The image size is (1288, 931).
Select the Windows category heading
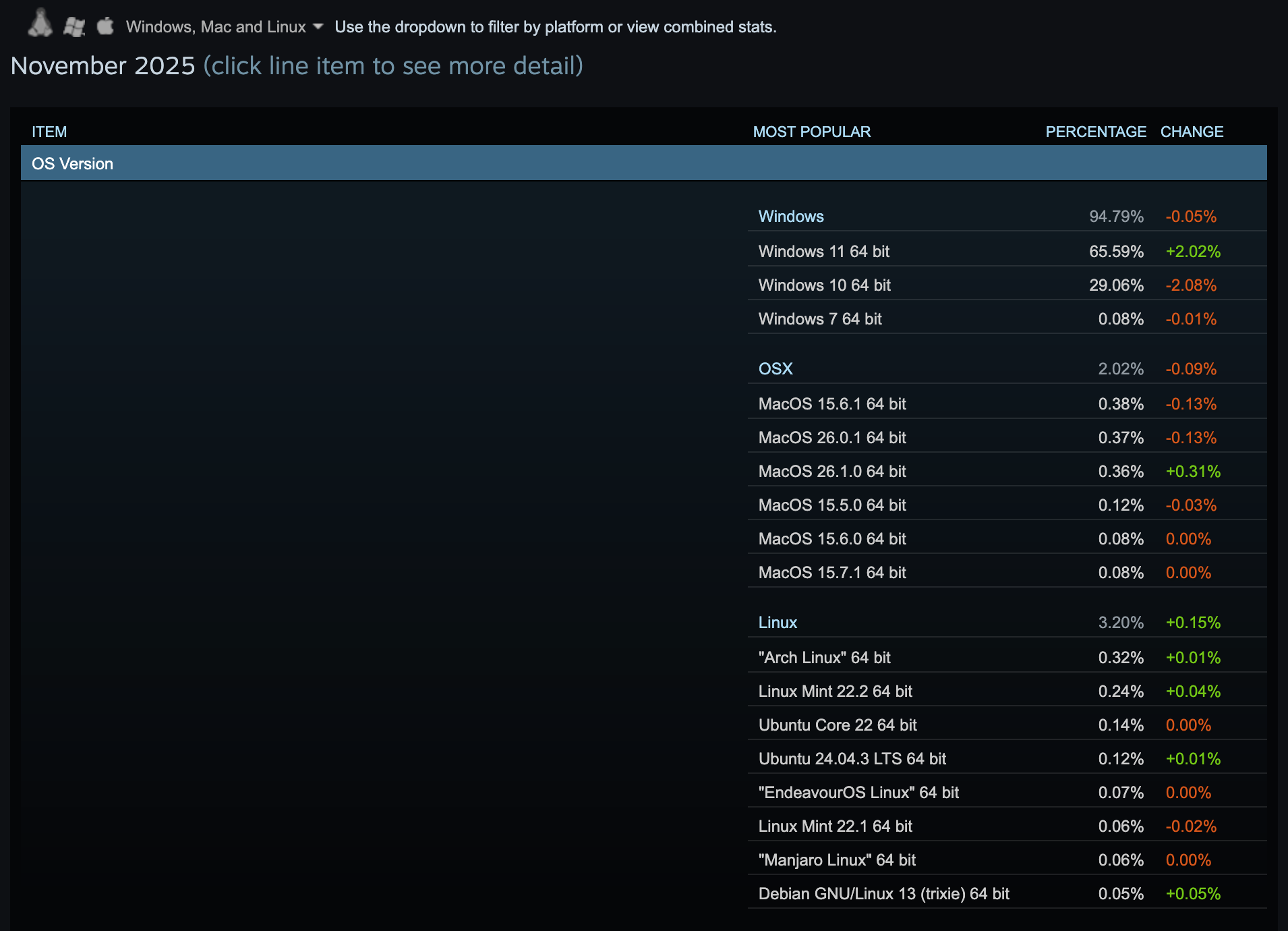(791, 217)
